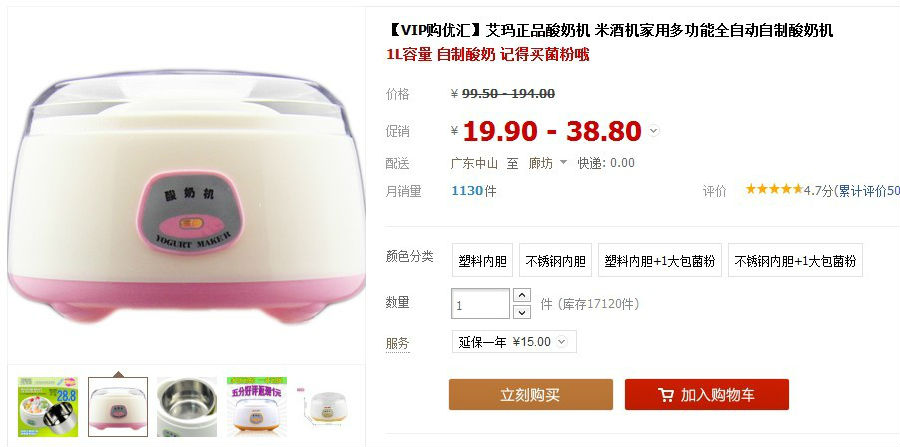View the green 28.8 promo thumbnail

48,406
